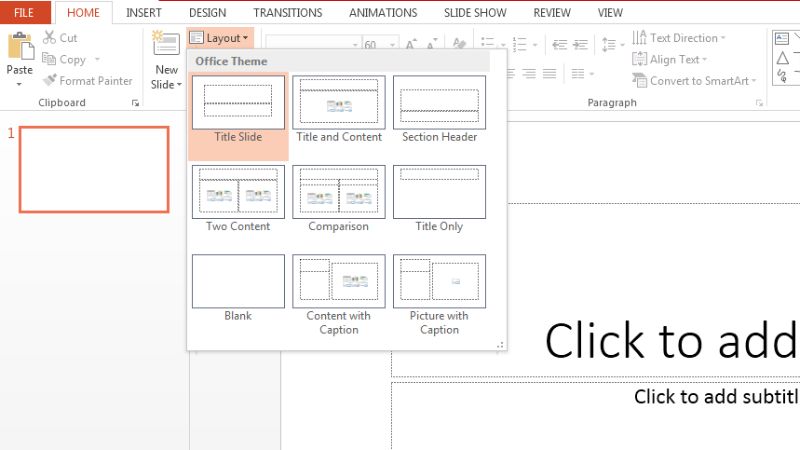Open the Clipboard dialog launcher
Screen dimensions: 800x450
(x=135, y=103)
